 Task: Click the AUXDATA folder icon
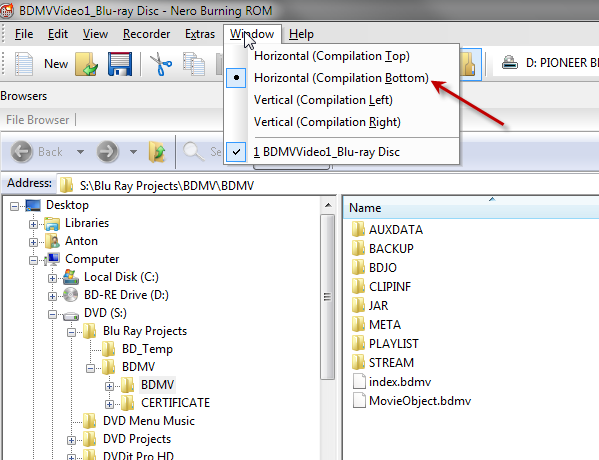(358, 229)
